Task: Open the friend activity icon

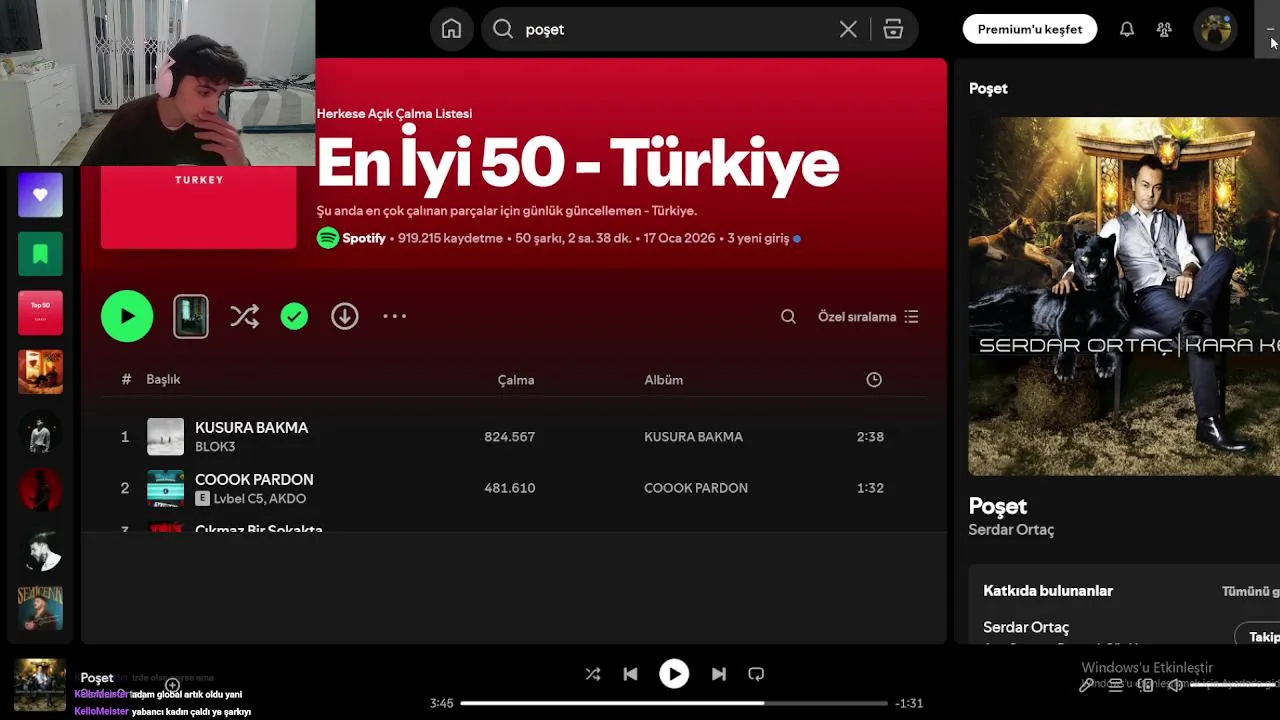Action: coord(1164,29)
